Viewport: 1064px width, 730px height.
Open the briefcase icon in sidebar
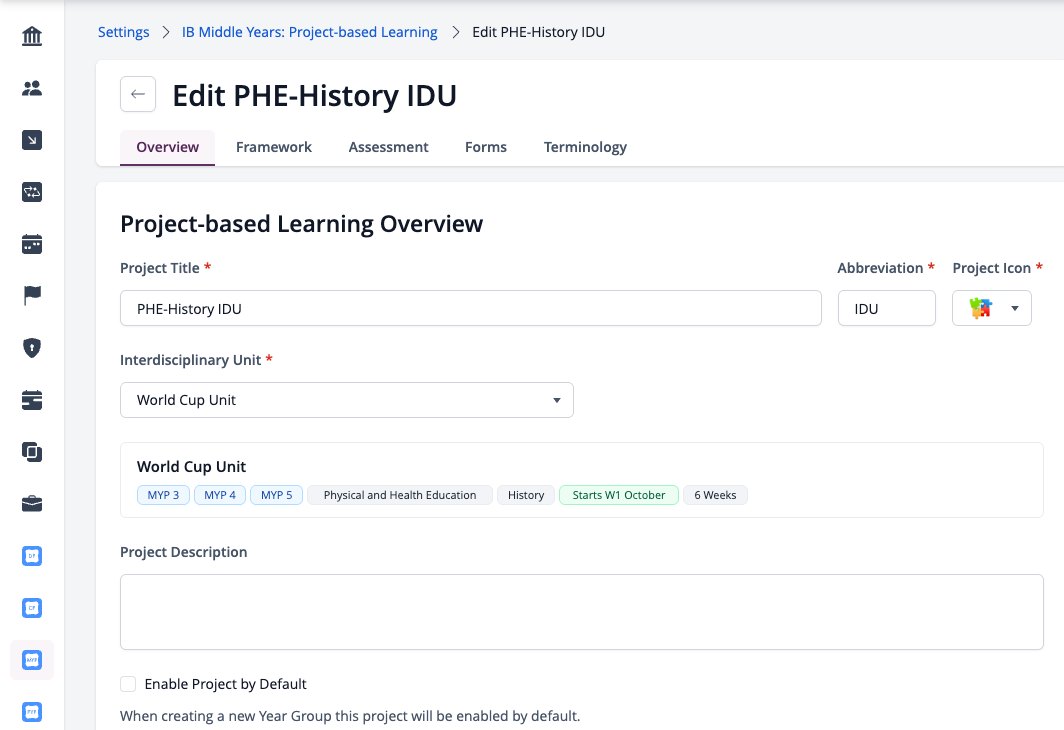click(x=32, y=504)
